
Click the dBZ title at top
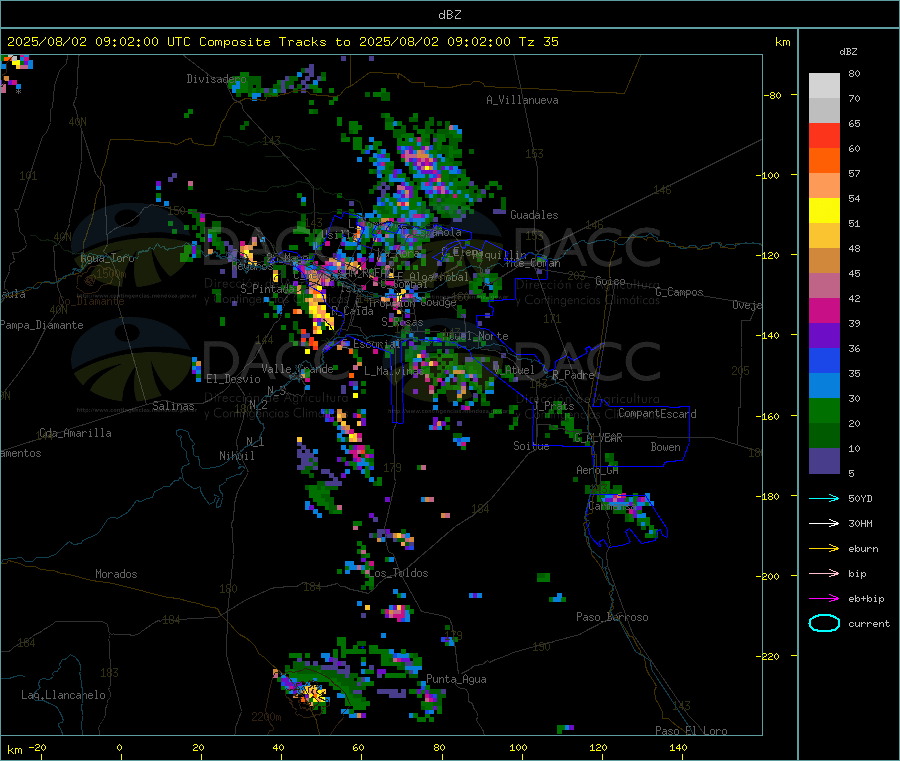pos(449,15)
